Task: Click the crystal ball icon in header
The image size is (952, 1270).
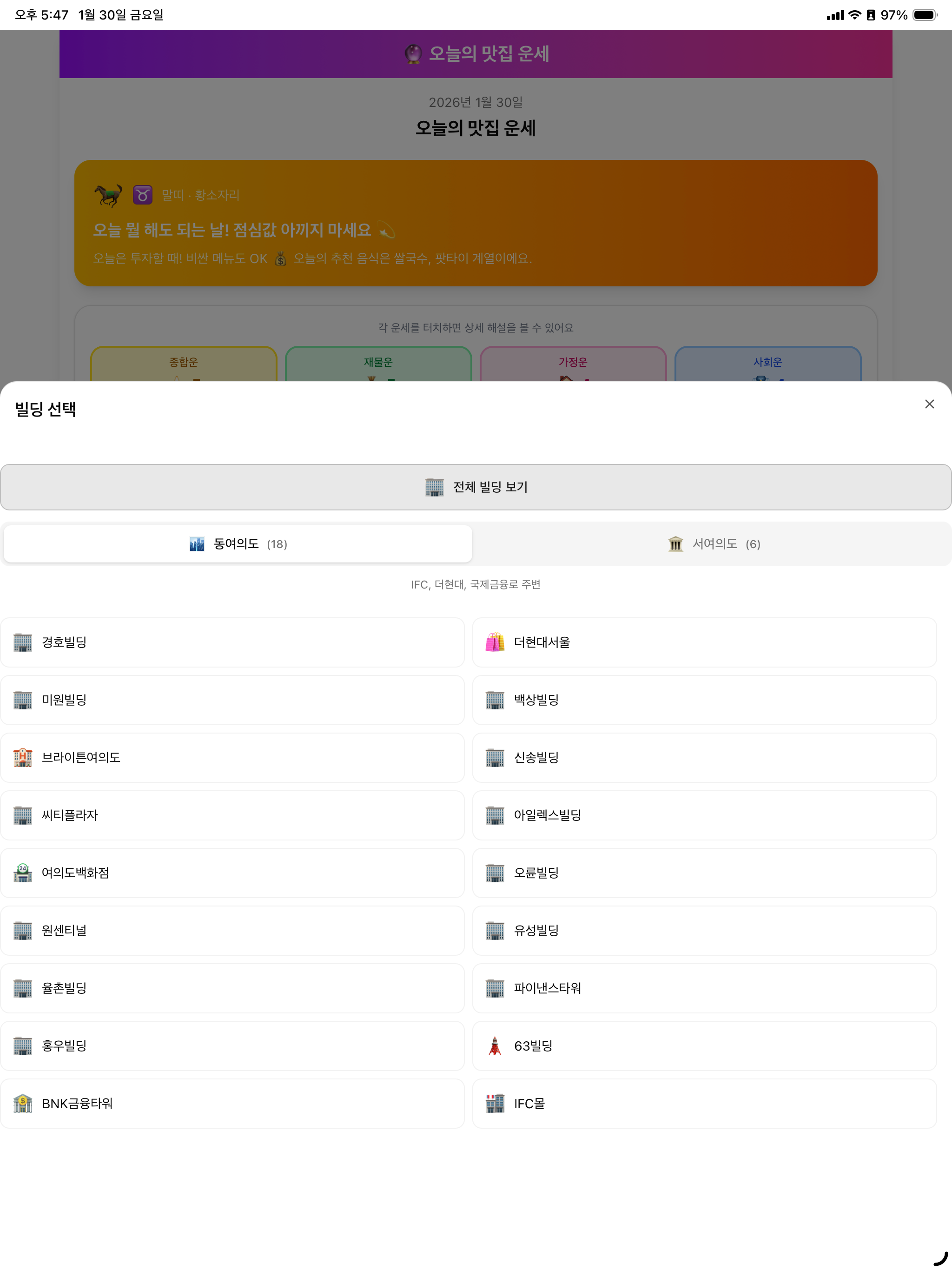Action: 413,54
